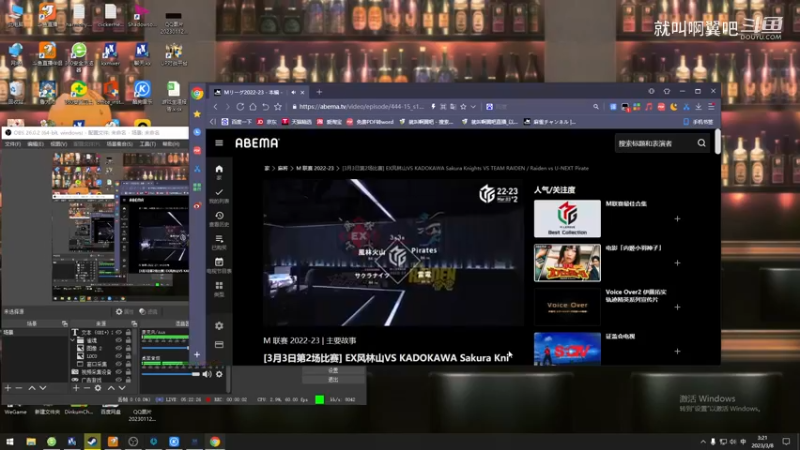Open OBS Help menu
800x450 pixels.
[170, 144]
